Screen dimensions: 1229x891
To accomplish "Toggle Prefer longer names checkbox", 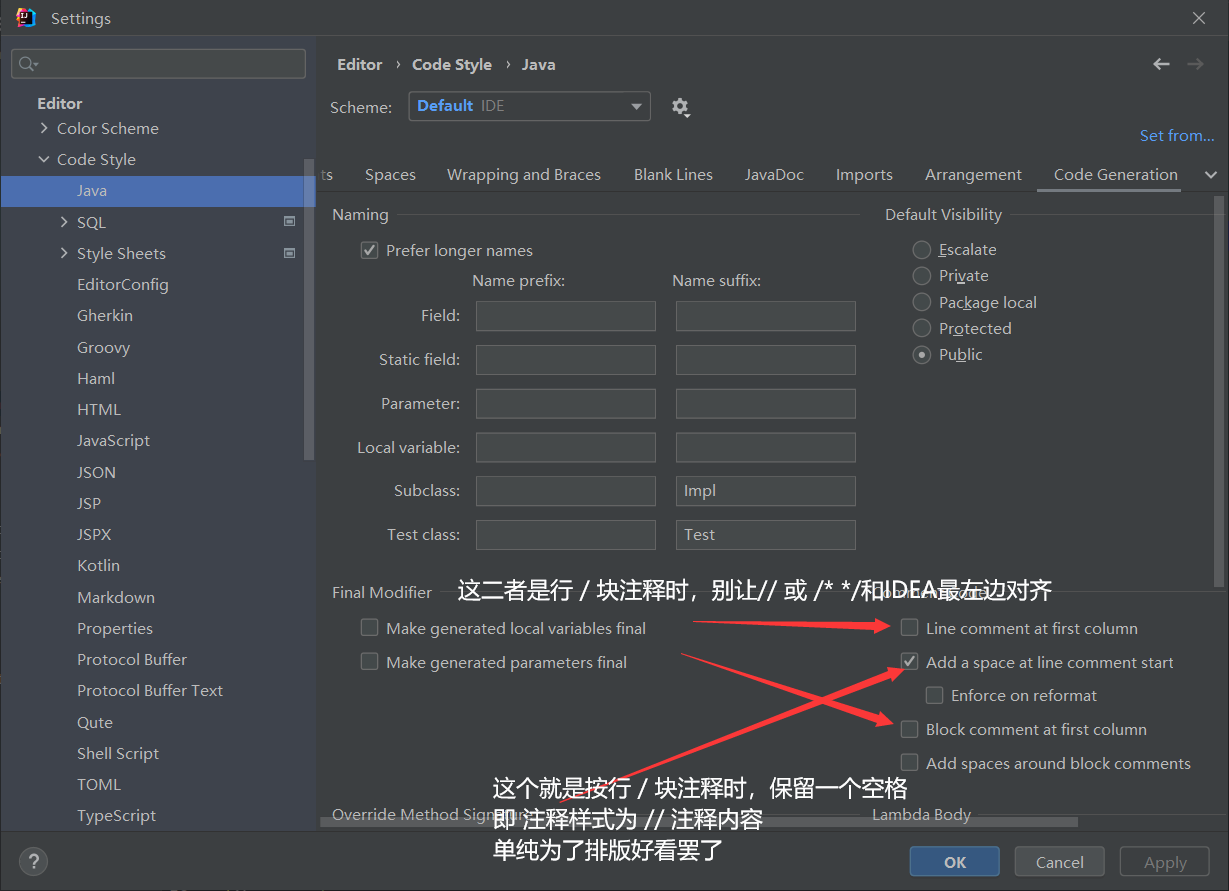I will pos(369,250).
